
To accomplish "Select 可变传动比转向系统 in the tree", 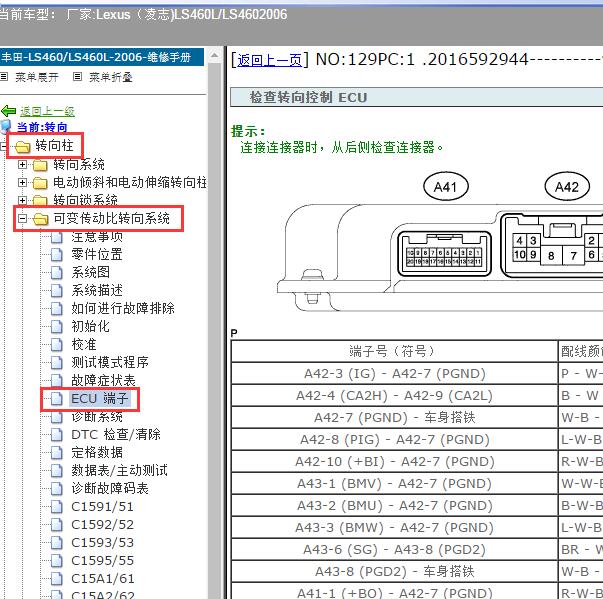I will [x=112, y=218].
